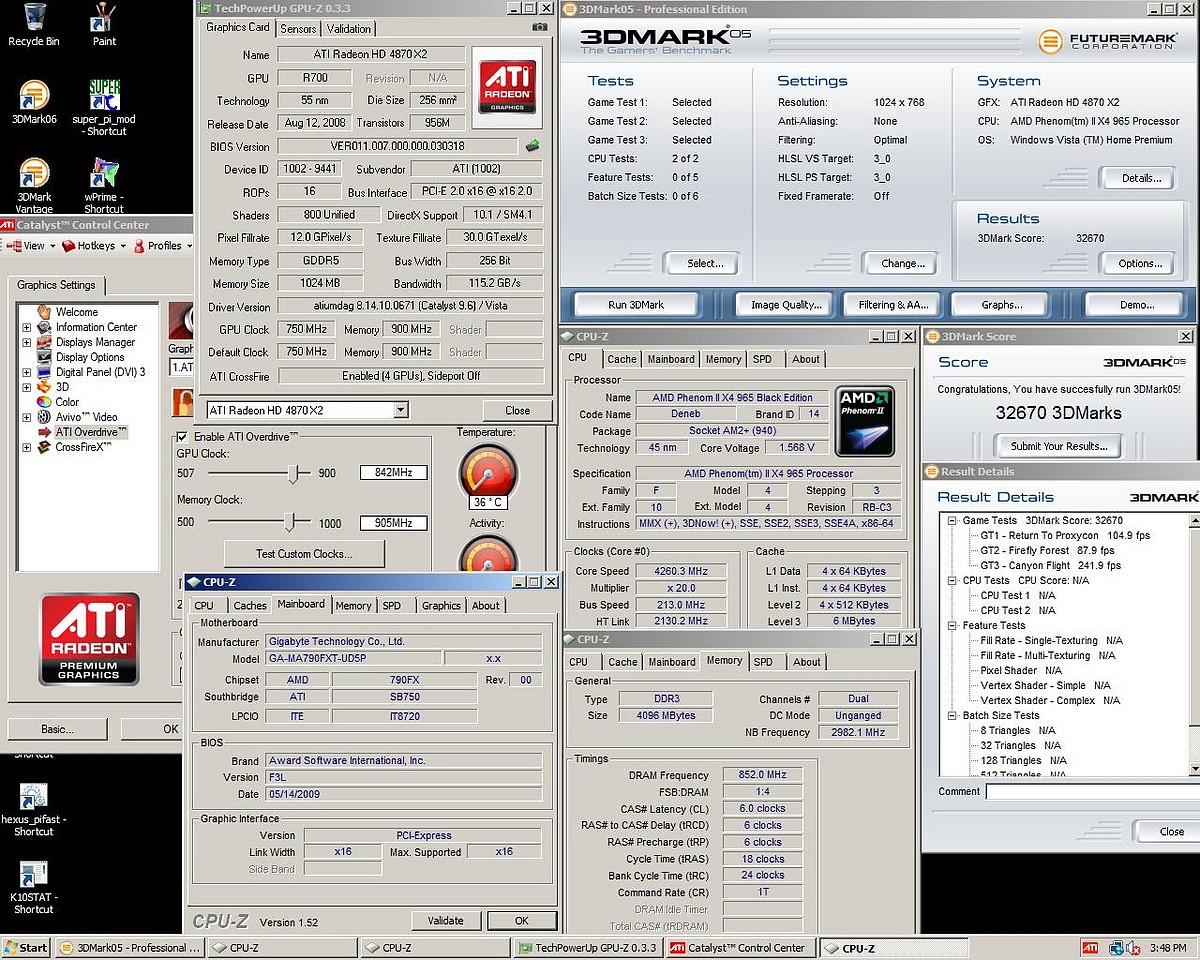Click the Memory Clock slider in Overdrive
Viewport: 1200px width, 960px height.
[289, 521]
